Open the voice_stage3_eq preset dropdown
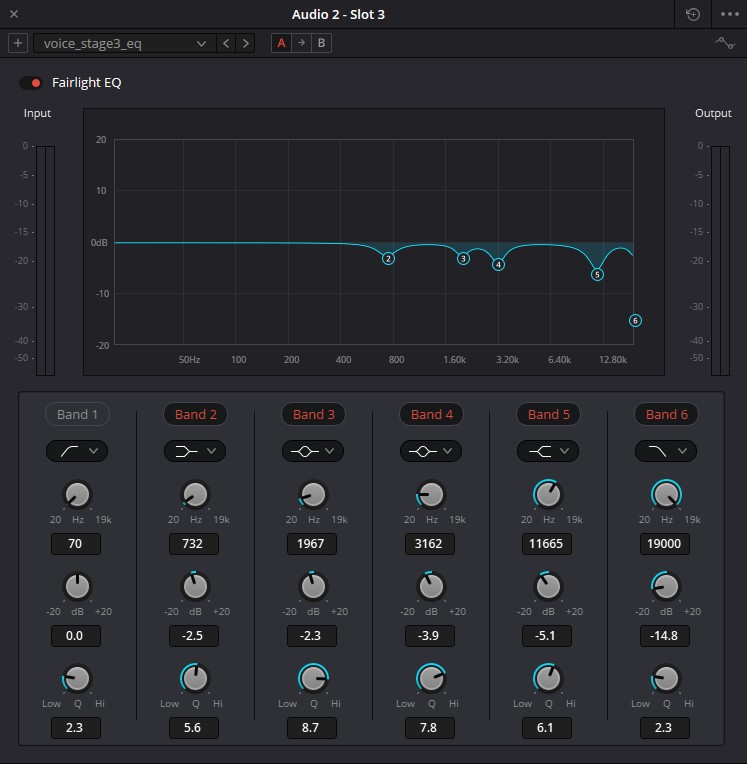 click(x=124, y=43)
